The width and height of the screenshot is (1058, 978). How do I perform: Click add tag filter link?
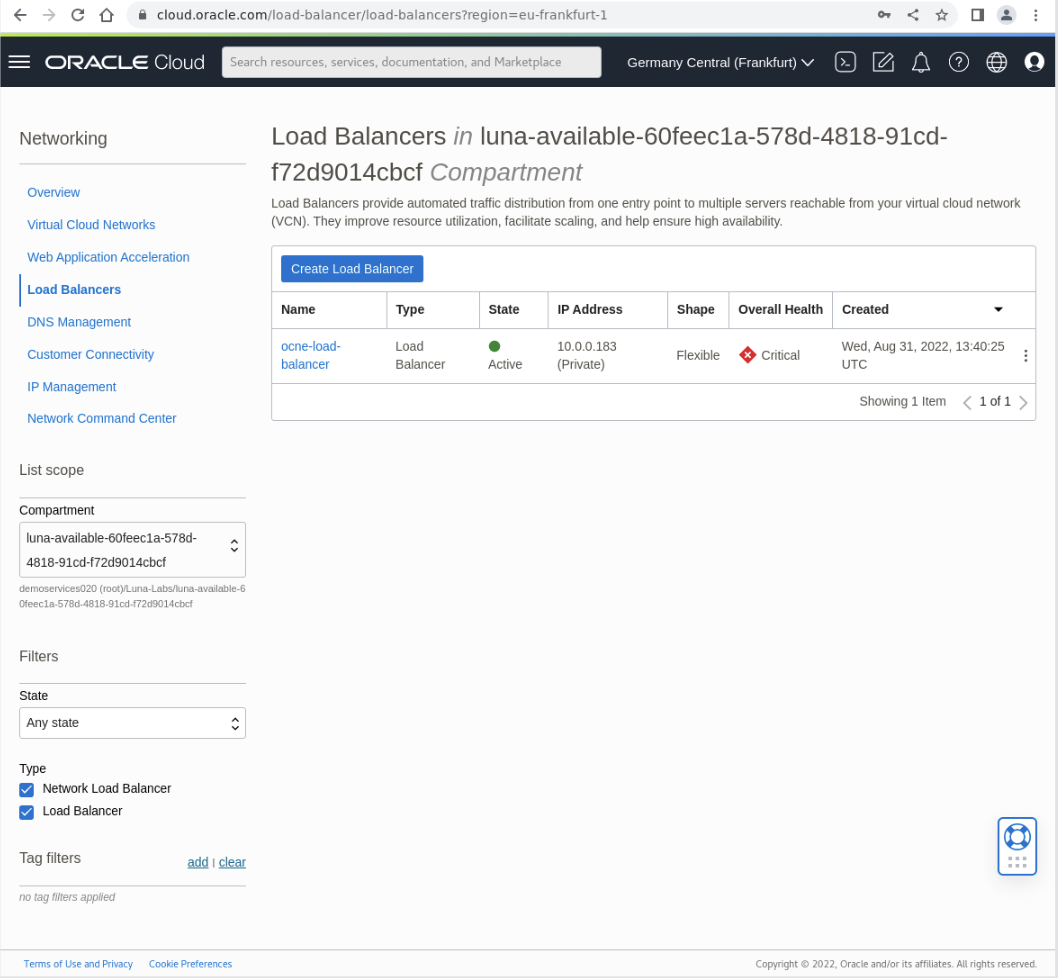click(x=197, y=862)
